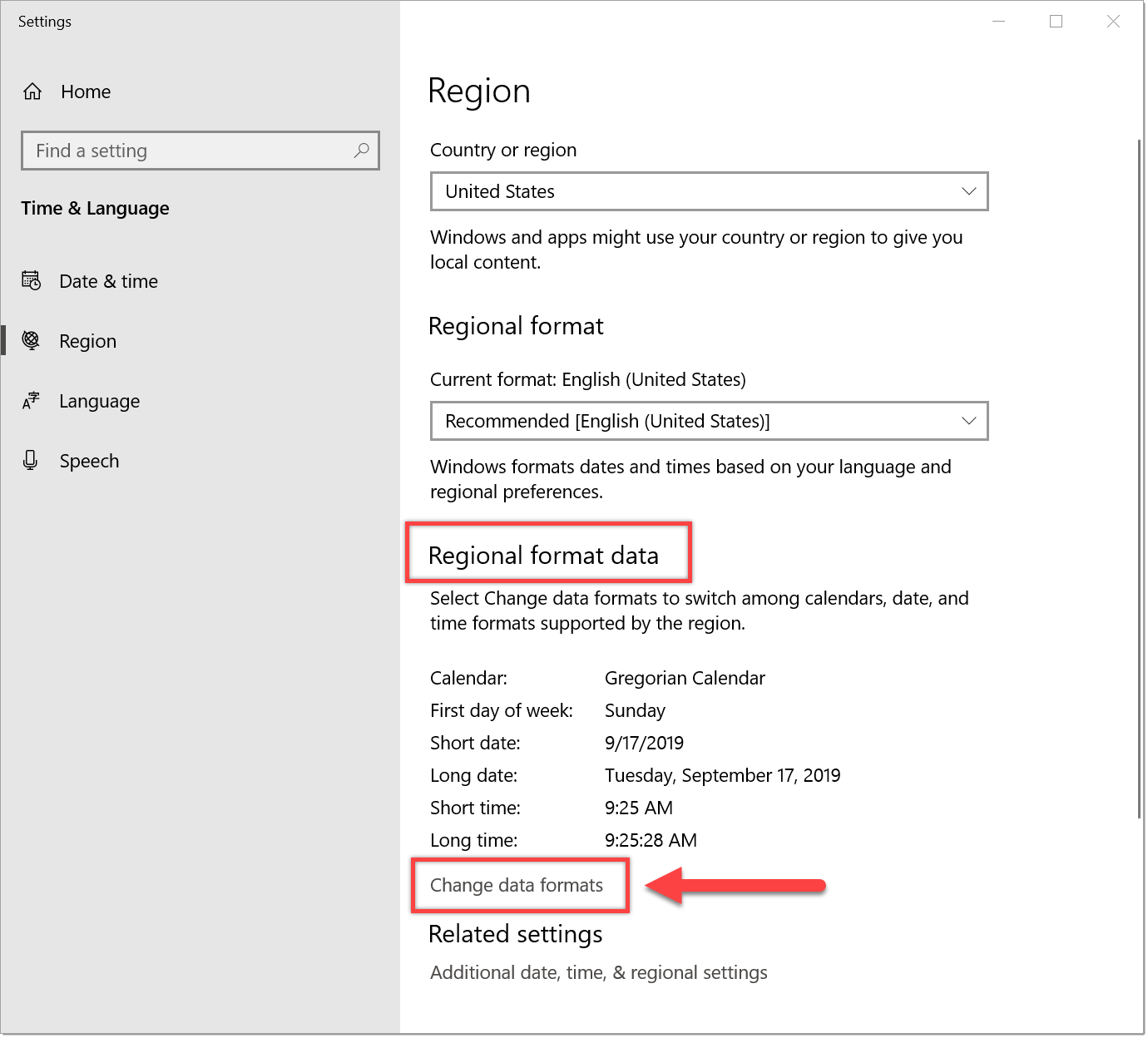Screen dimensions: 1148x1038
Task: Click the Change data formats link
Action: [x=516, y=885]
